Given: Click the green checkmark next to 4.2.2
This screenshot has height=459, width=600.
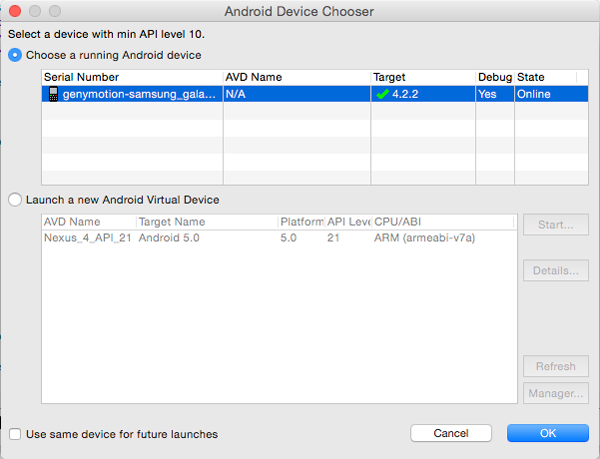Looking at the screenshot, I should click(x=382, y=94).
